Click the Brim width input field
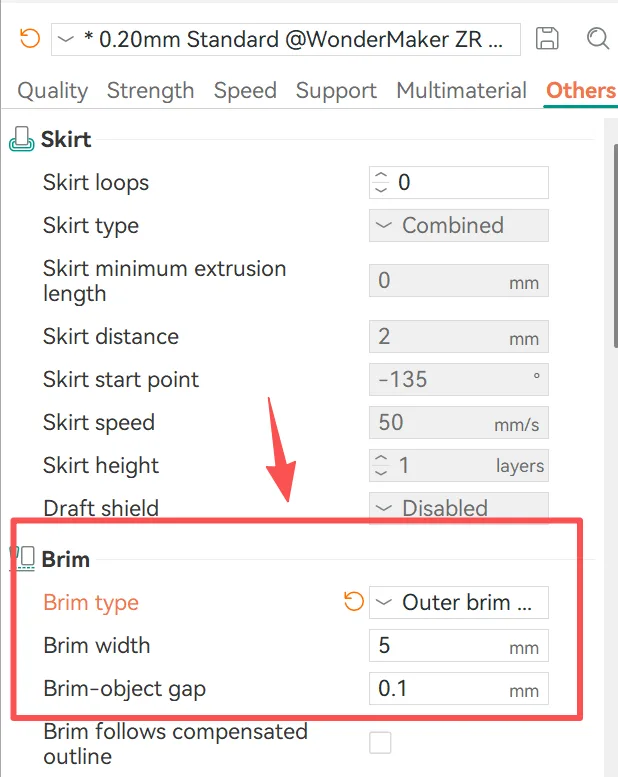Screen dimensions: 618x777 tap(459, 646)
